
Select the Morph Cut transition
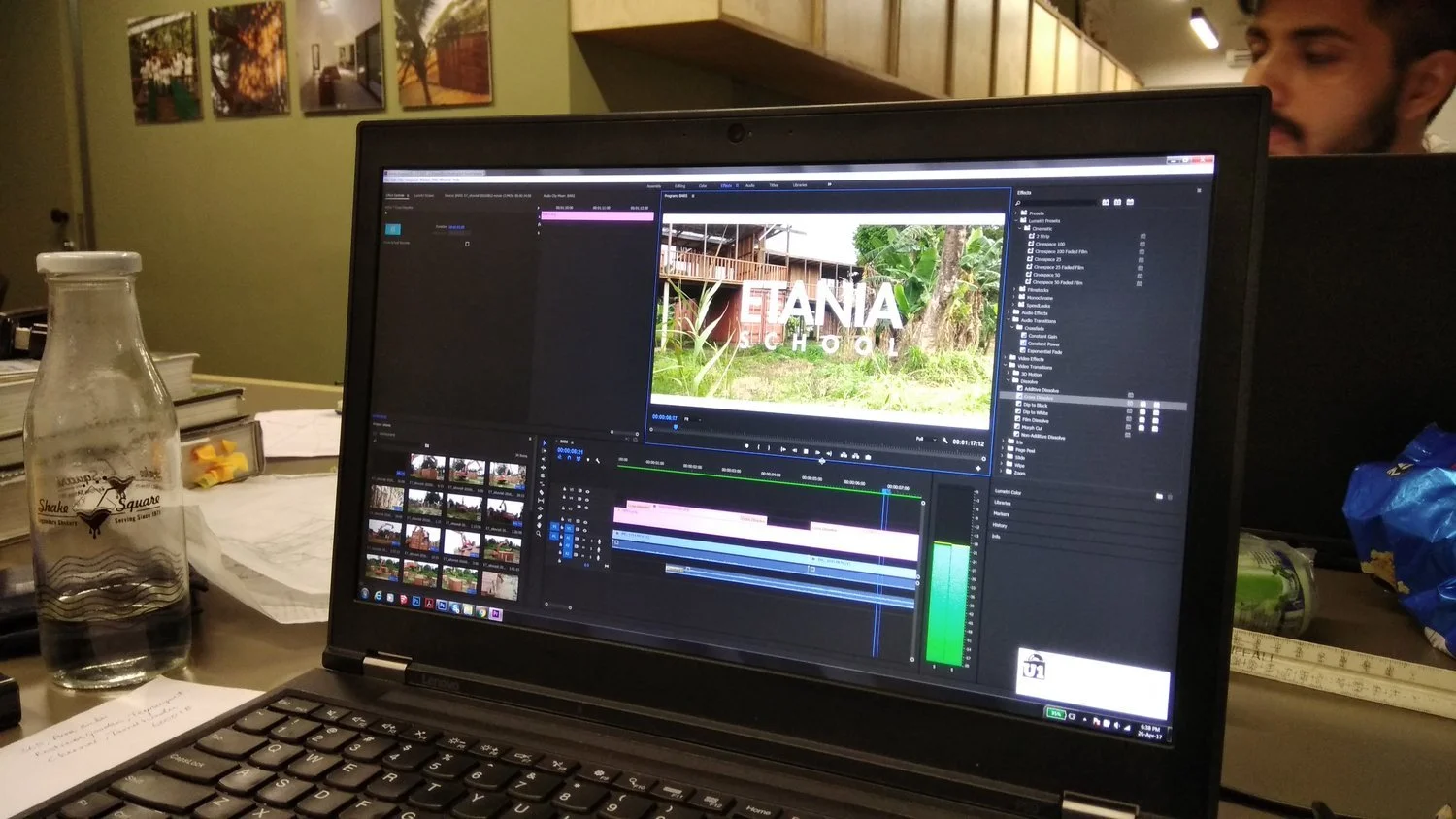[x=1030, y=428]
